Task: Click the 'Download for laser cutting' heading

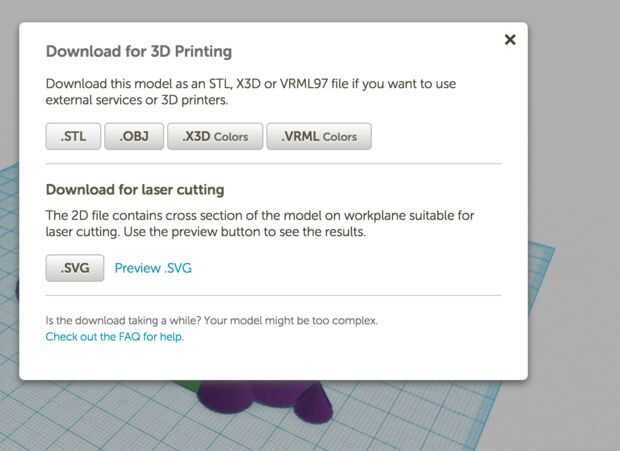Action: [135, 189]
